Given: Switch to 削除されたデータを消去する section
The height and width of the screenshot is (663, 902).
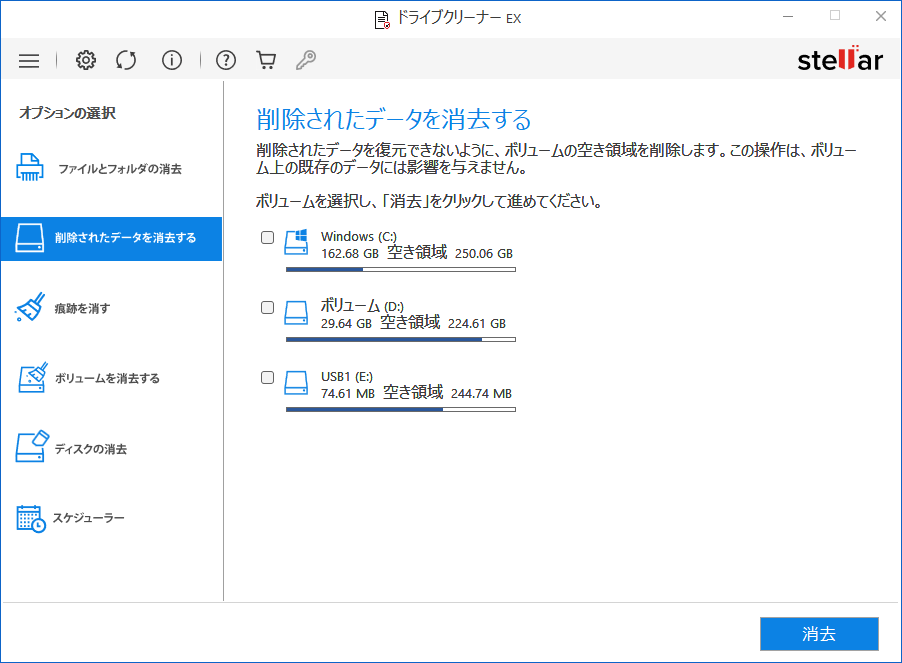Looking at the screenshot, I should [x=110, y=239].
